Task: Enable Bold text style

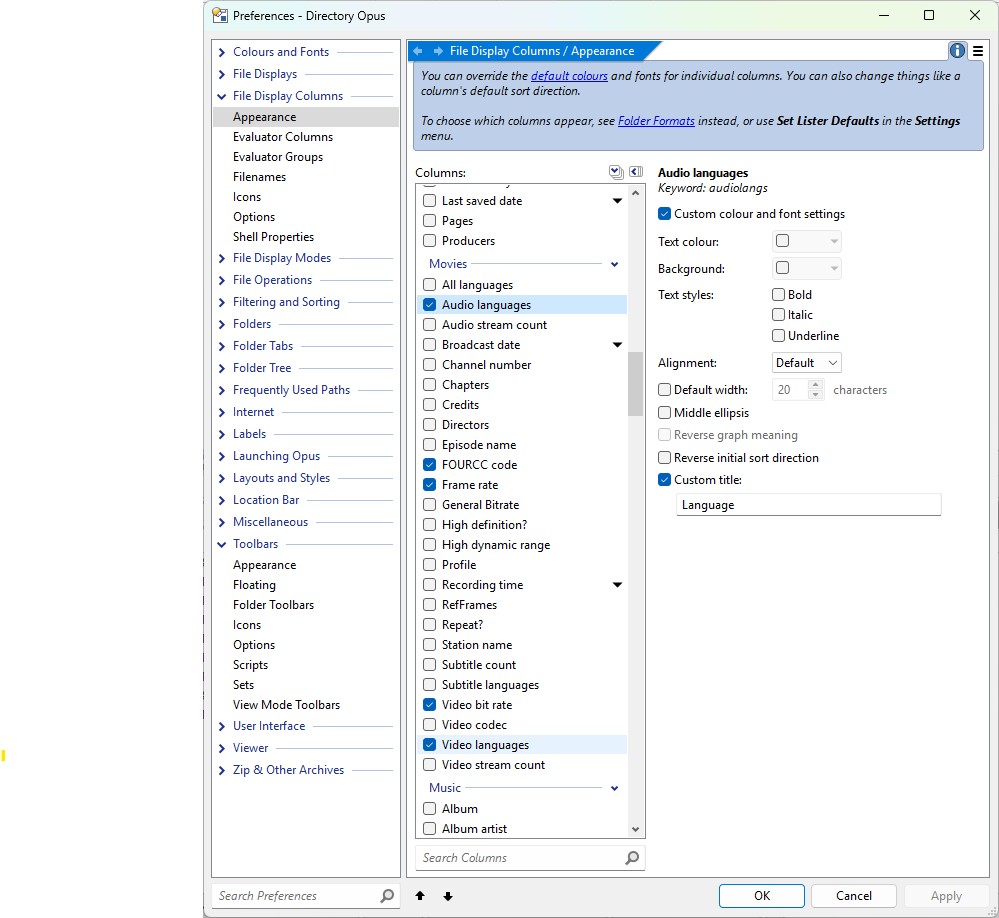Action: pyautogui.click(x=778, y=294)
